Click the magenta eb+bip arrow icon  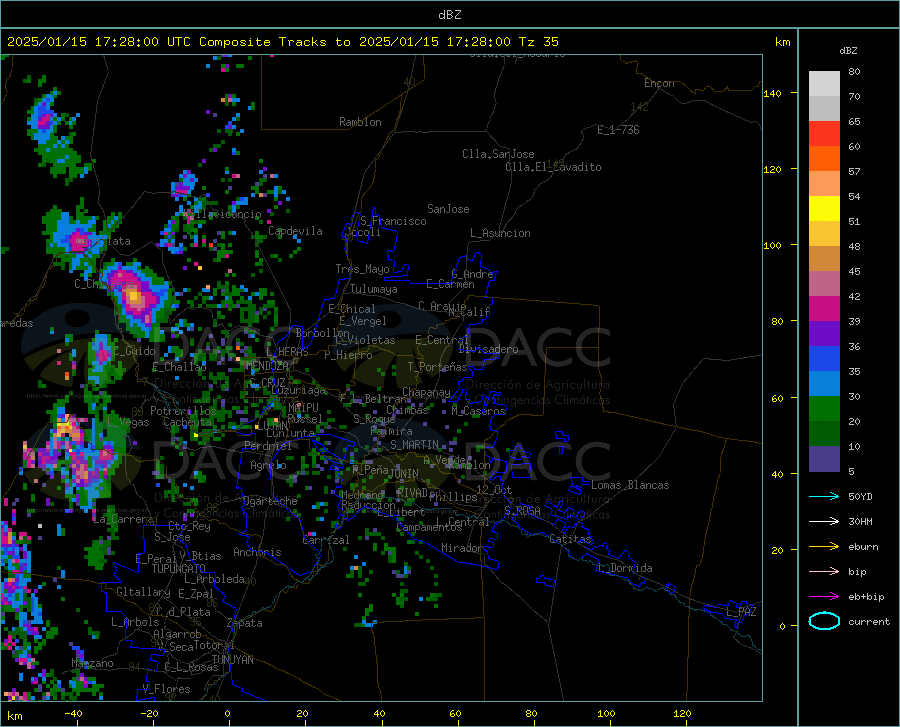coord(824,596)
